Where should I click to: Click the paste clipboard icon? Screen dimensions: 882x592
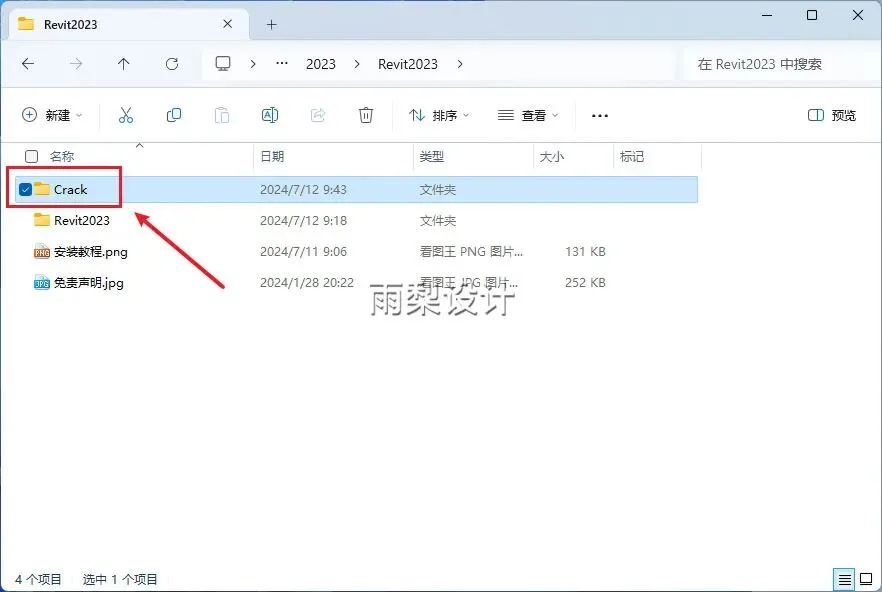[x=222, y=115]
